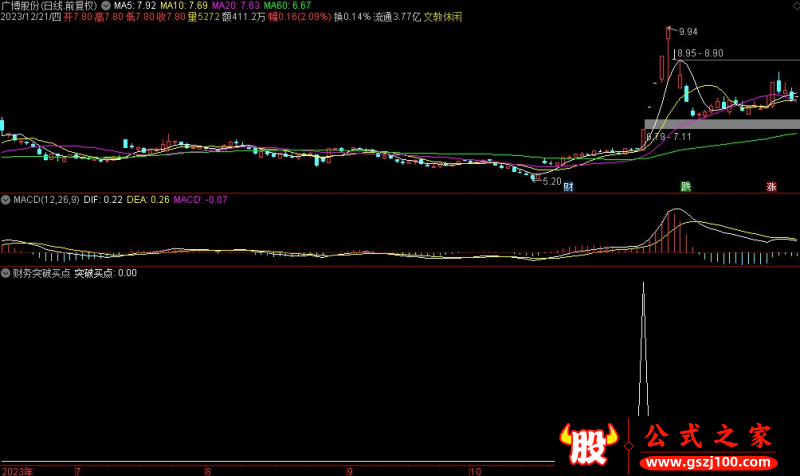Click the 2023年 label on time axis

coord(17,471)
